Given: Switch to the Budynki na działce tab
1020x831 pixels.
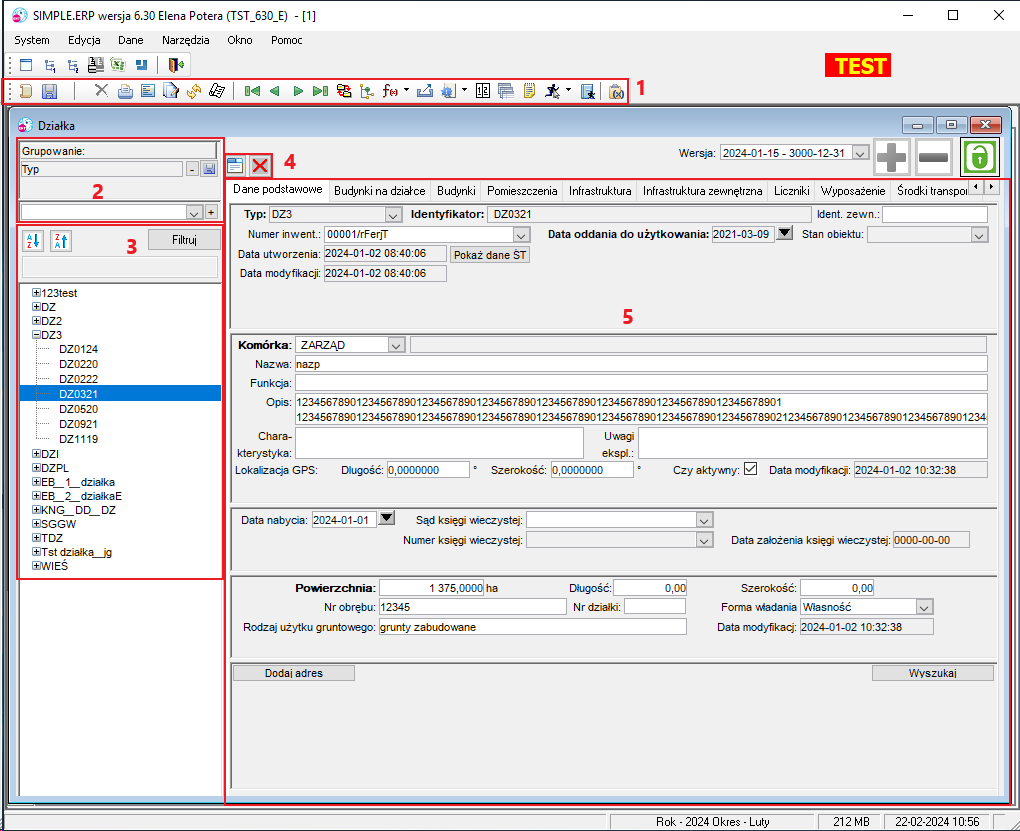Looking at the screenshot, I should click(379, 191).
